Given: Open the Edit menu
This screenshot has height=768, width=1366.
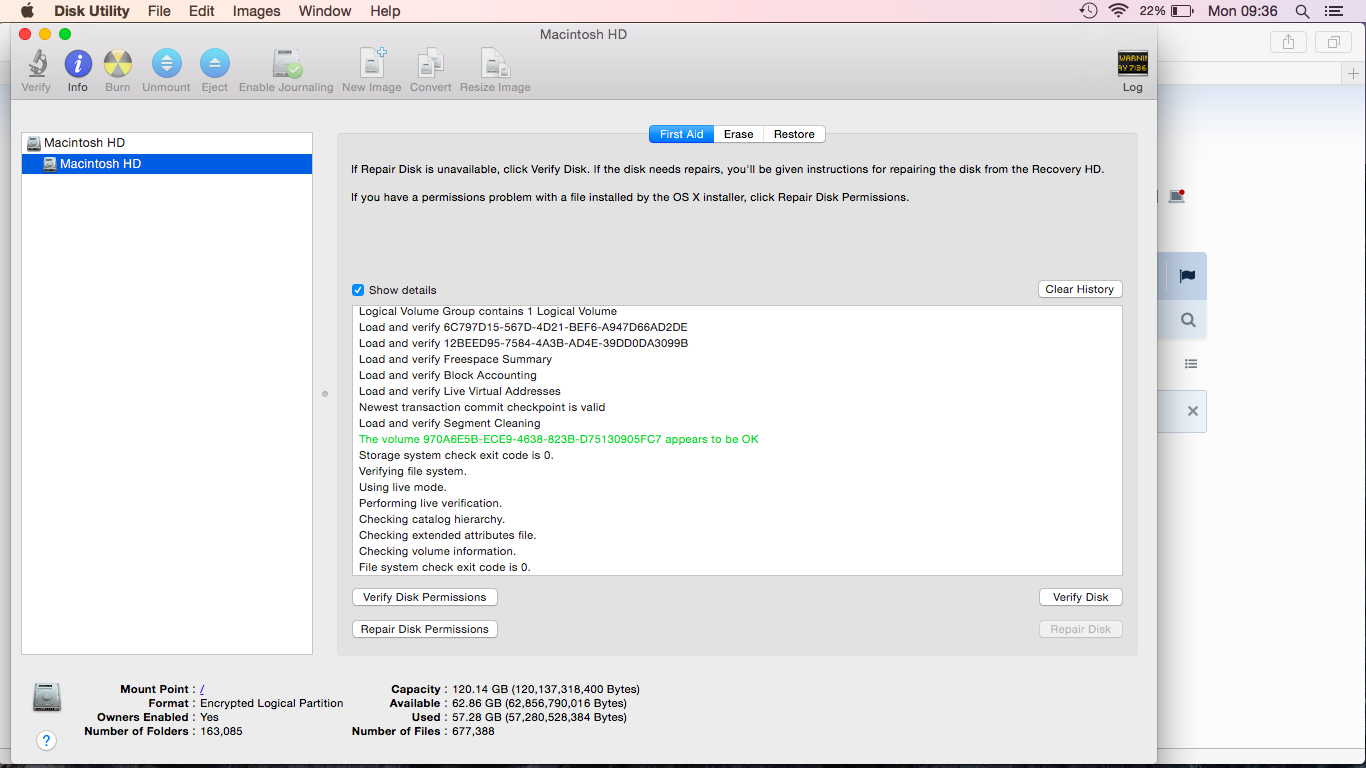Looking at the screenshot, I should tap(202, 11).
